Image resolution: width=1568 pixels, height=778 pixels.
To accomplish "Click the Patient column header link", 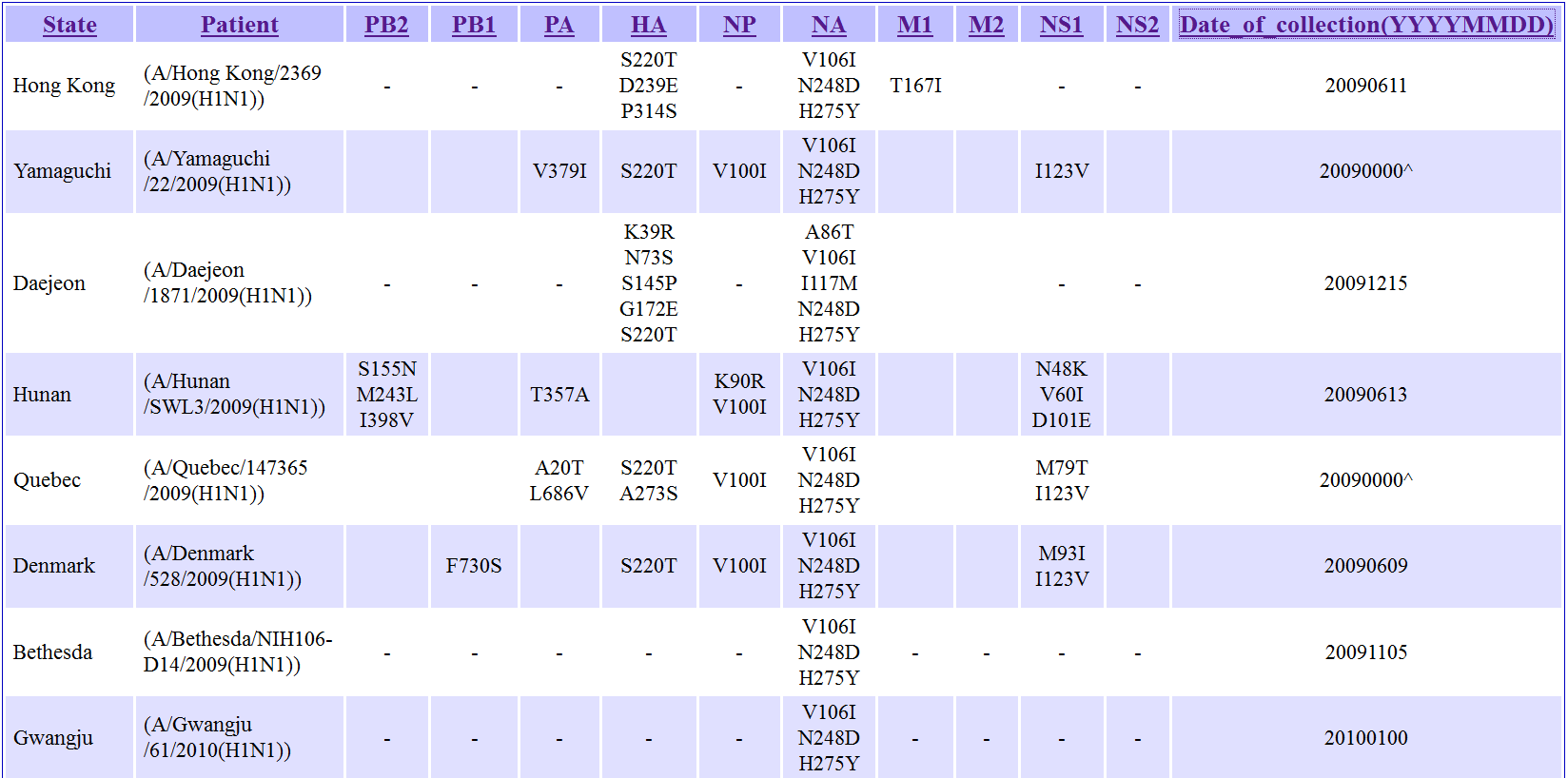I will [x=239, y=25].
